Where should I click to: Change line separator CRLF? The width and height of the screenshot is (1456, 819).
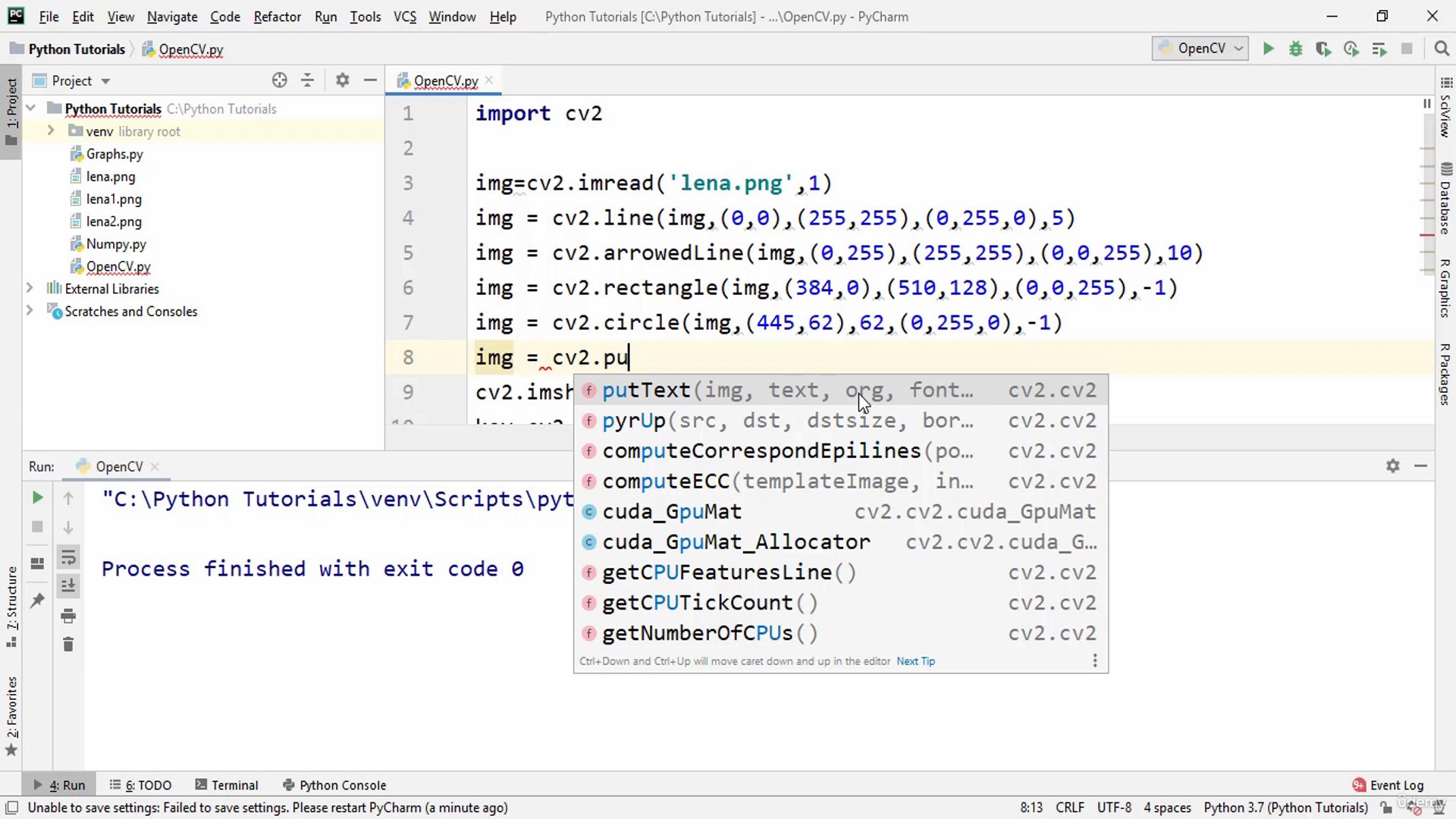coord(1070,808)
